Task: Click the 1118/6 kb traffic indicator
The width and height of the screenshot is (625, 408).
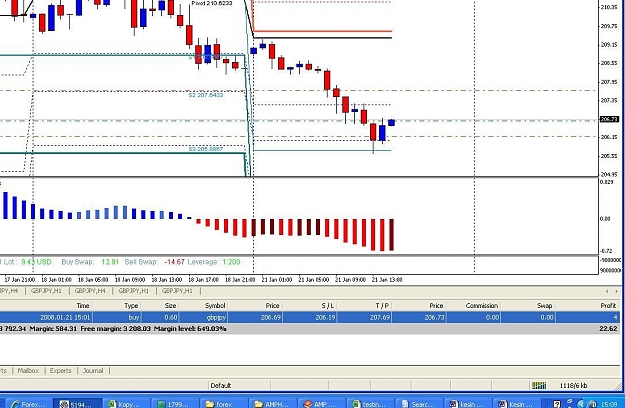Action: coord(573,385)
